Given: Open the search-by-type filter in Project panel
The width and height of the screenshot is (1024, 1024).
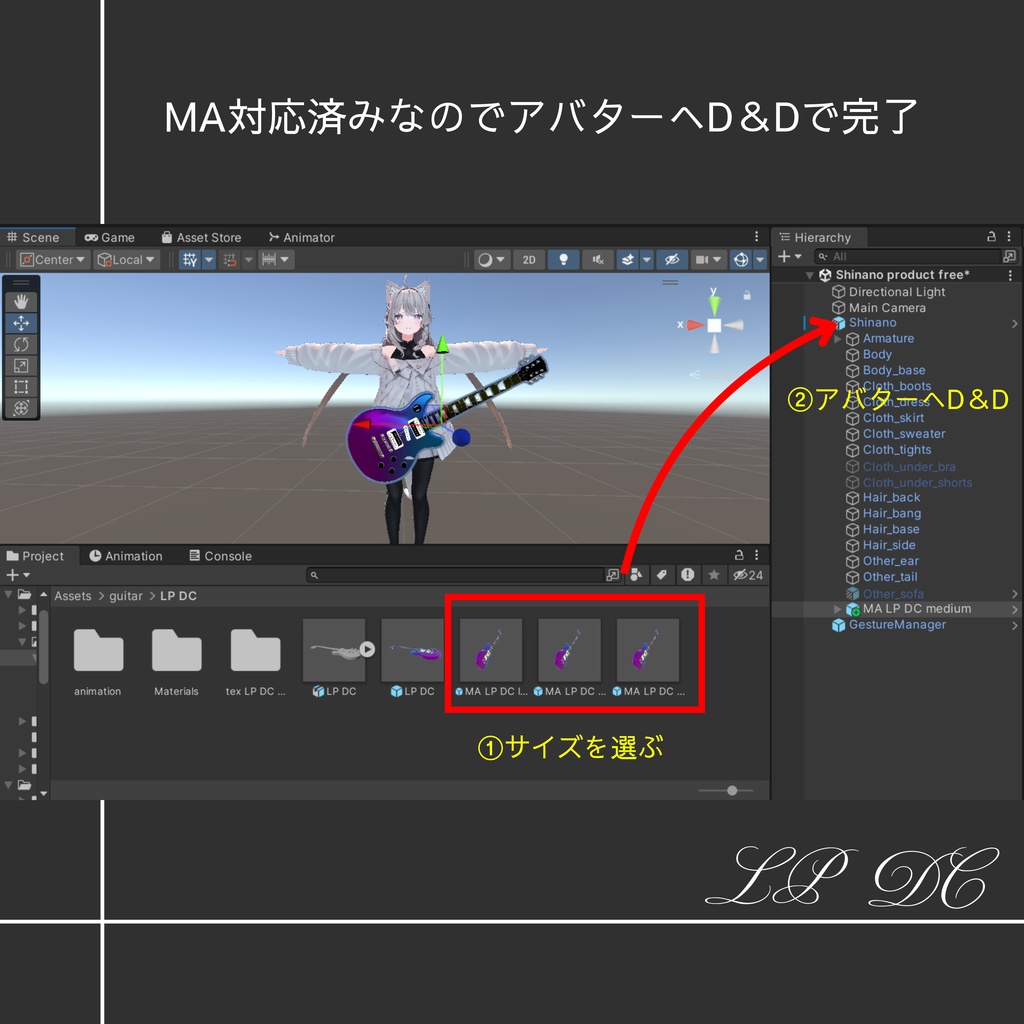Looking at the screenshot, I should 637,574.
